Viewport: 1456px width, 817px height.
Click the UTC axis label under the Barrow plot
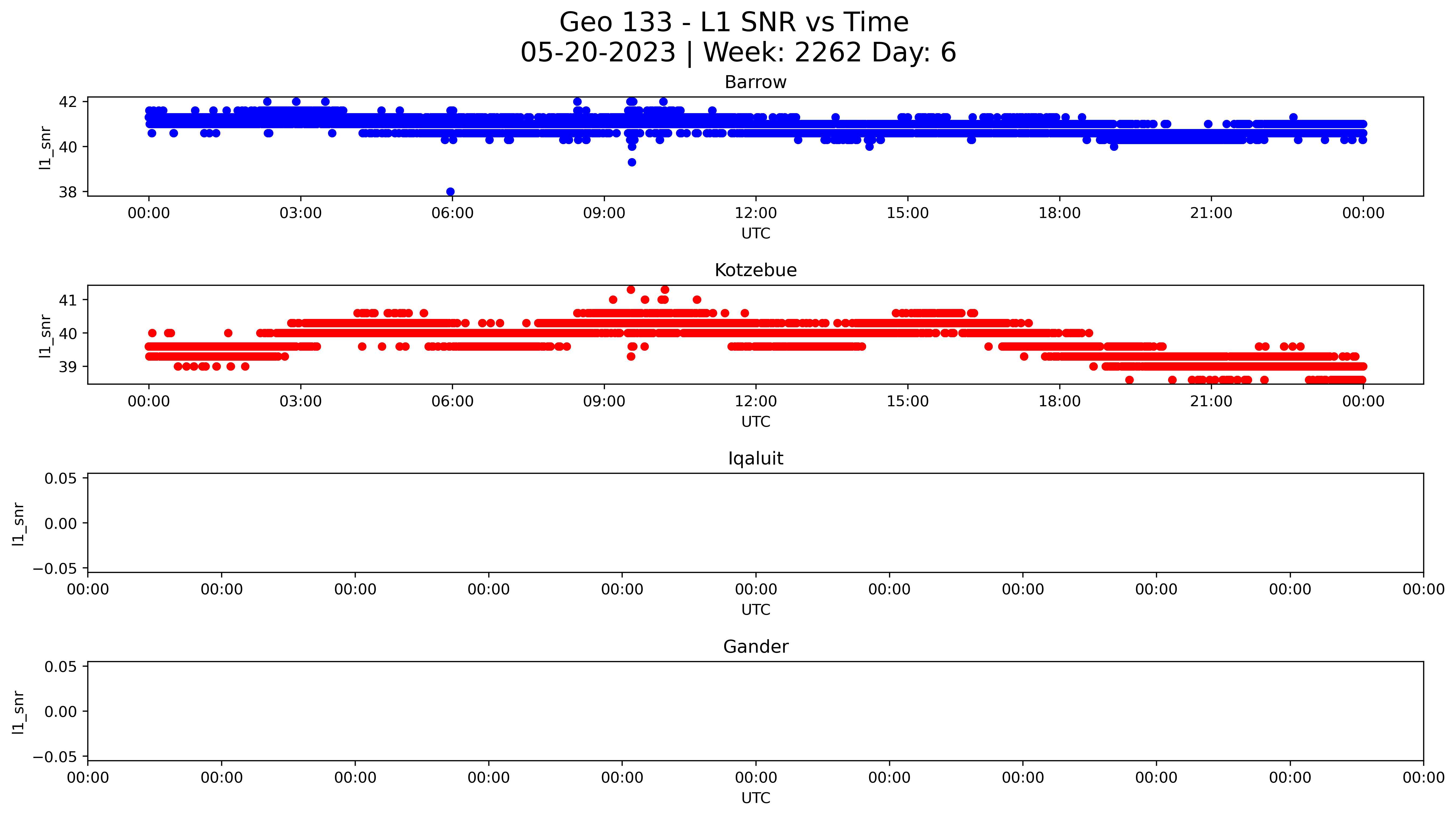point(756,234)
